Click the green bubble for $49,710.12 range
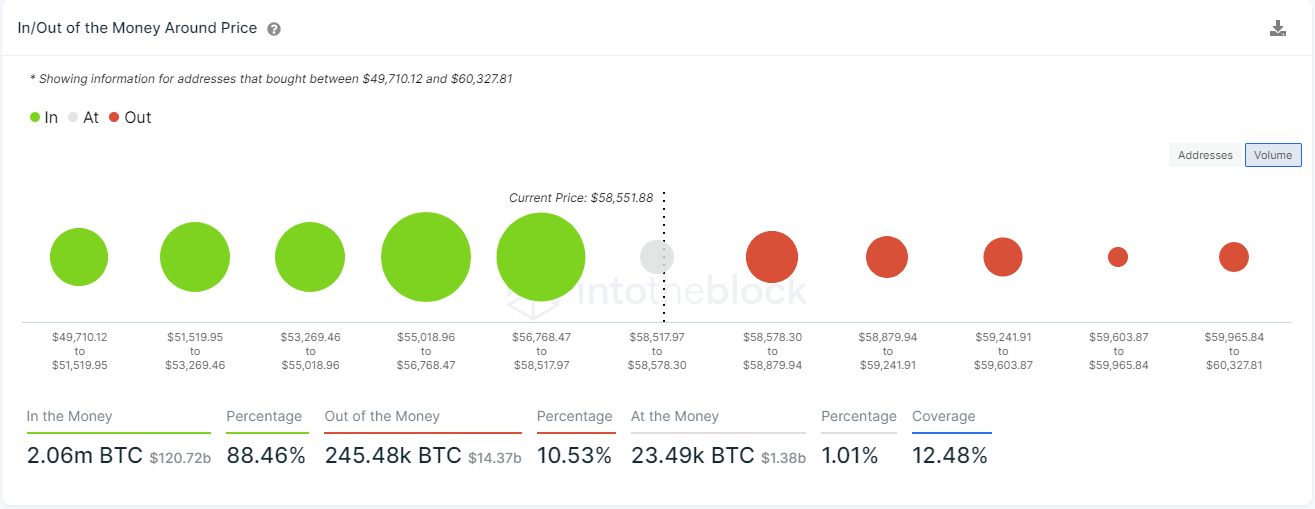This screenshot has width=1315, height=509. (79, 257)
